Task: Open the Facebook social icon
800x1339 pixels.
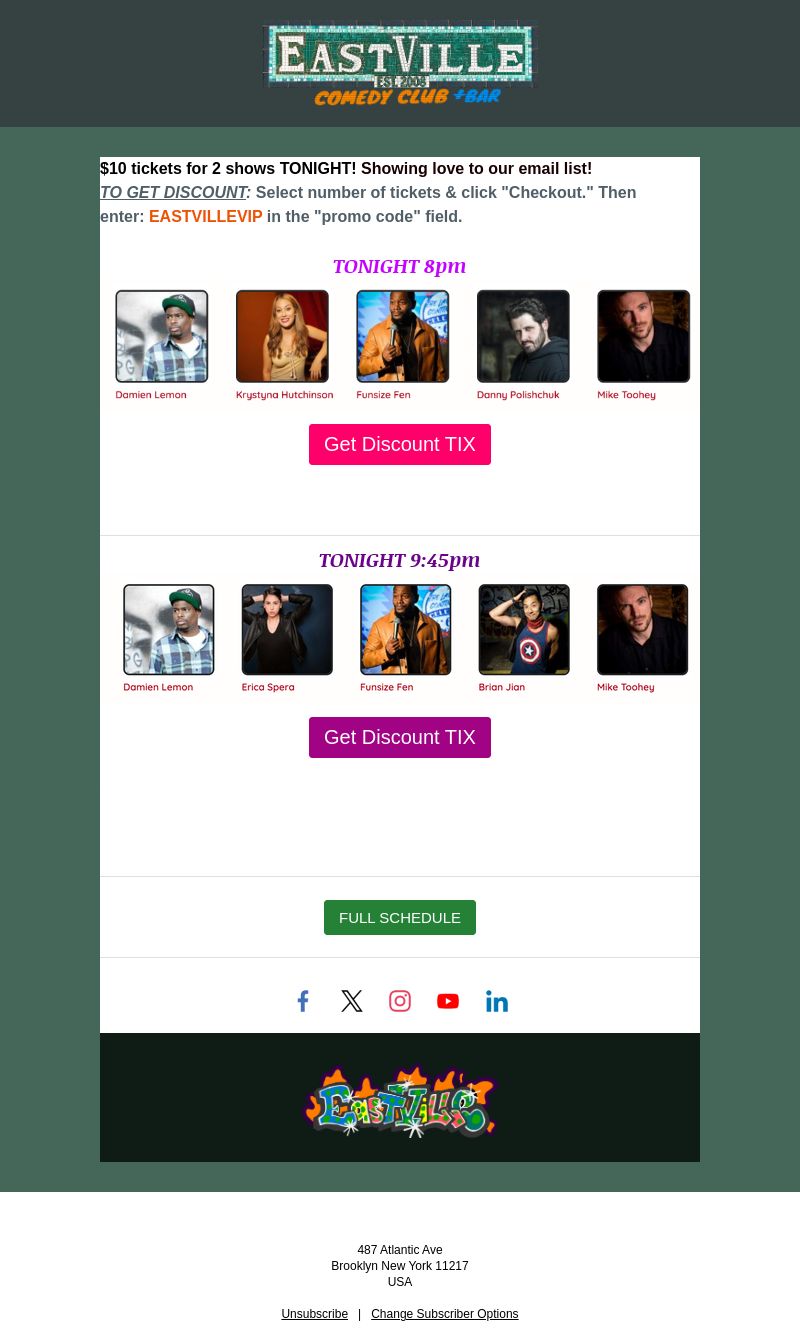Action: tap(303, 1001)
